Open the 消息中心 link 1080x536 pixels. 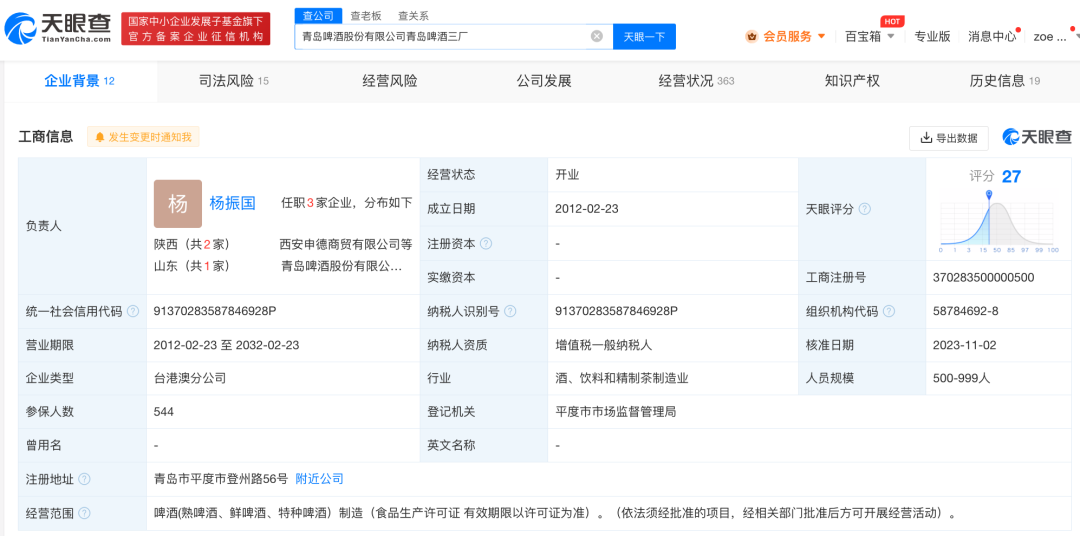pos(992,37)
